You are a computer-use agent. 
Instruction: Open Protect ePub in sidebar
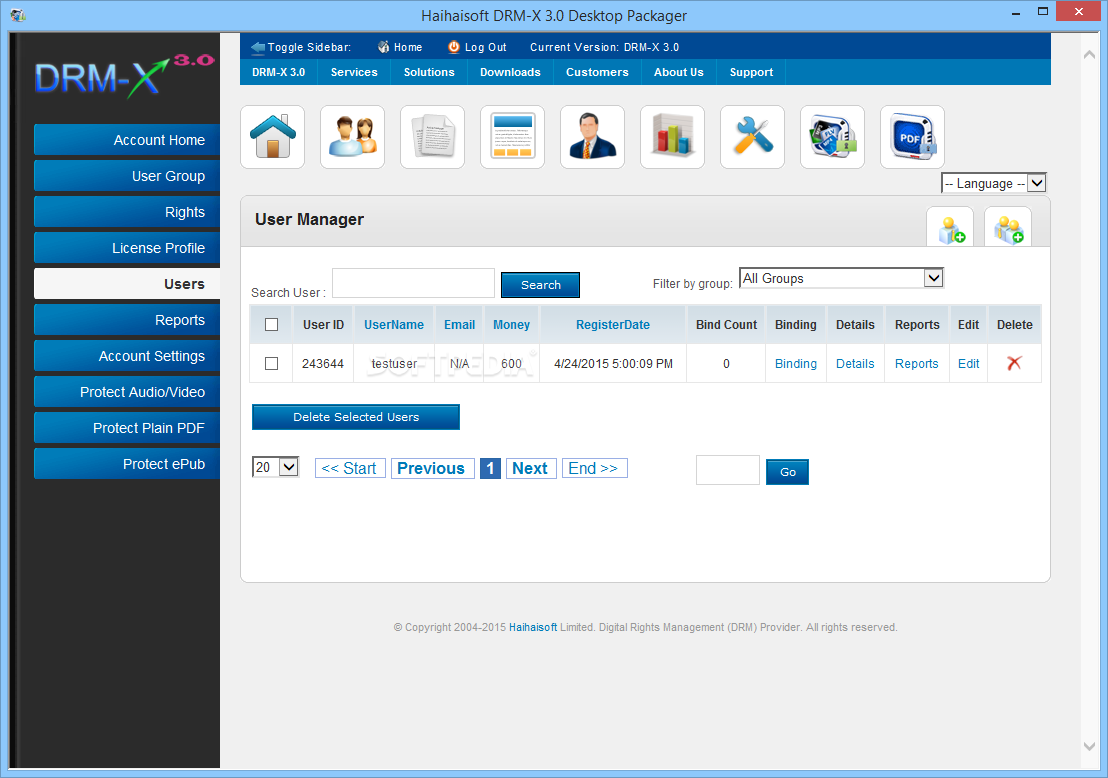[x=127, y=464]
